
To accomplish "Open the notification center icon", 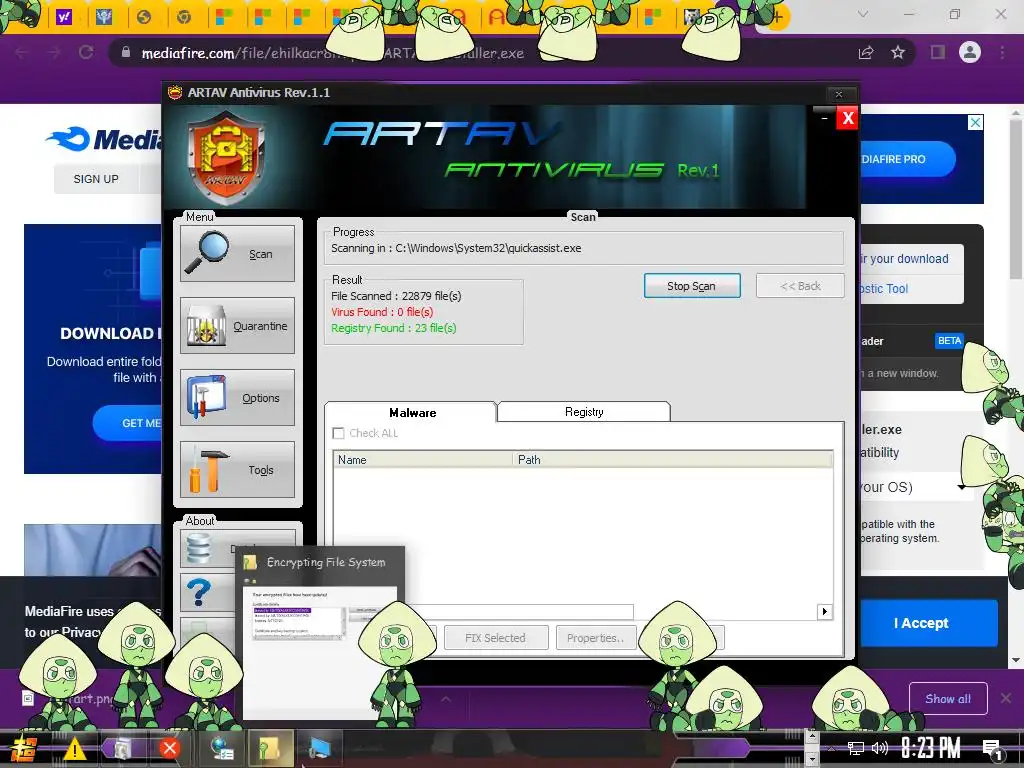I will coord(992,749).
